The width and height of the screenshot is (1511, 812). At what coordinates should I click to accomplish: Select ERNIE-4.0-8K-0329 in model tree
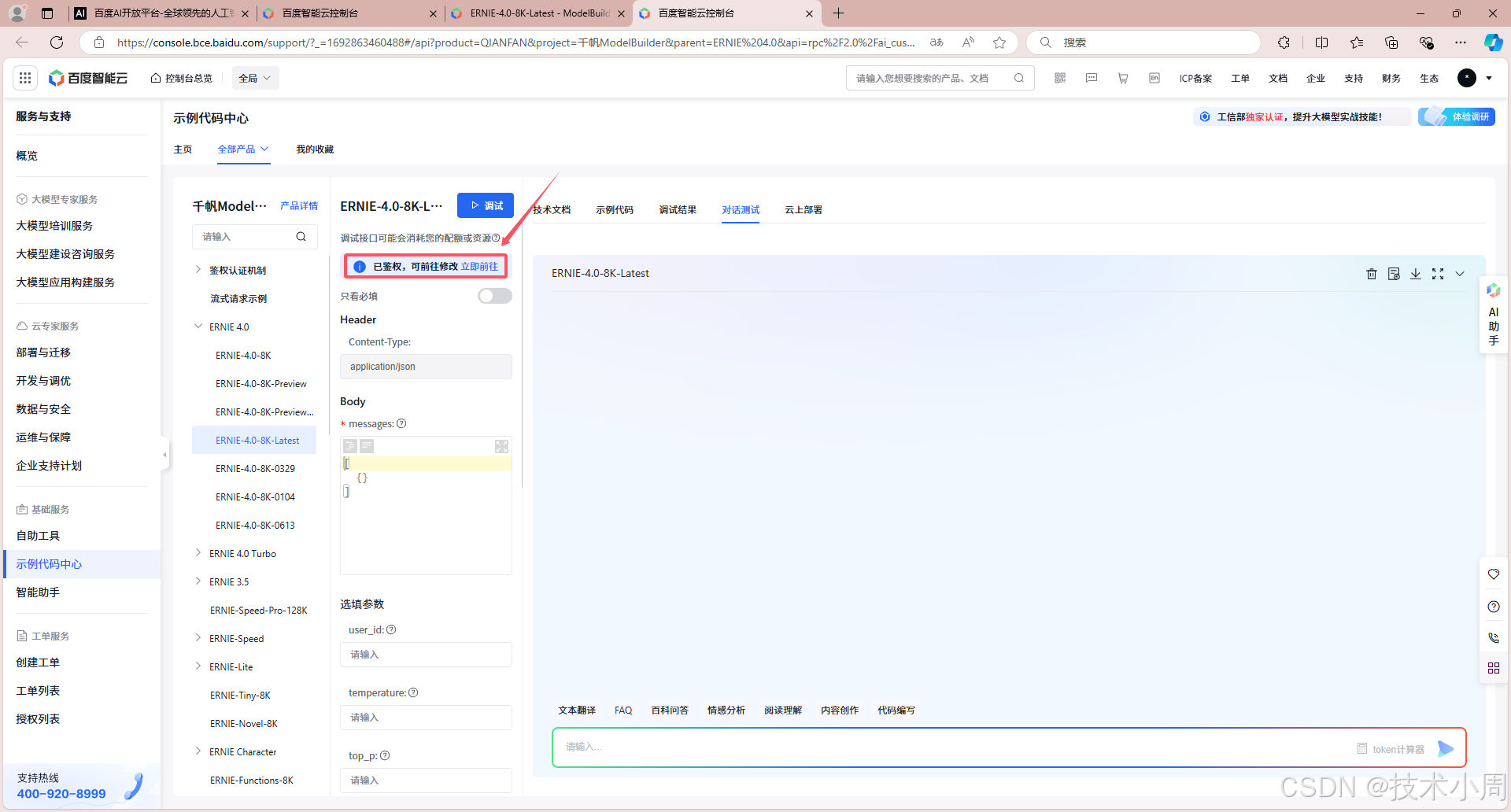point(255,468)
